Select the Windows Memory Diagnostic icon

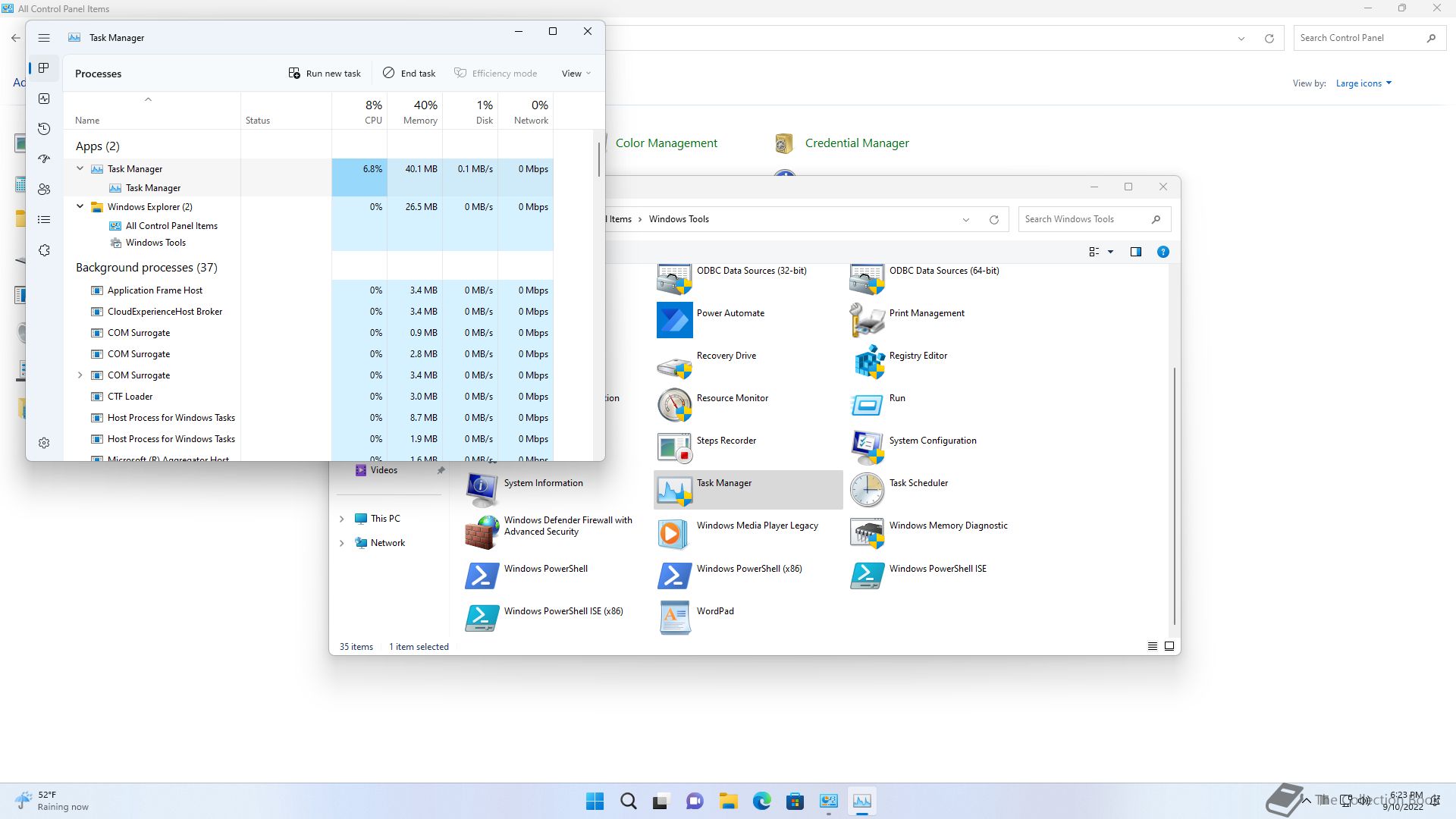click(867, 532)
